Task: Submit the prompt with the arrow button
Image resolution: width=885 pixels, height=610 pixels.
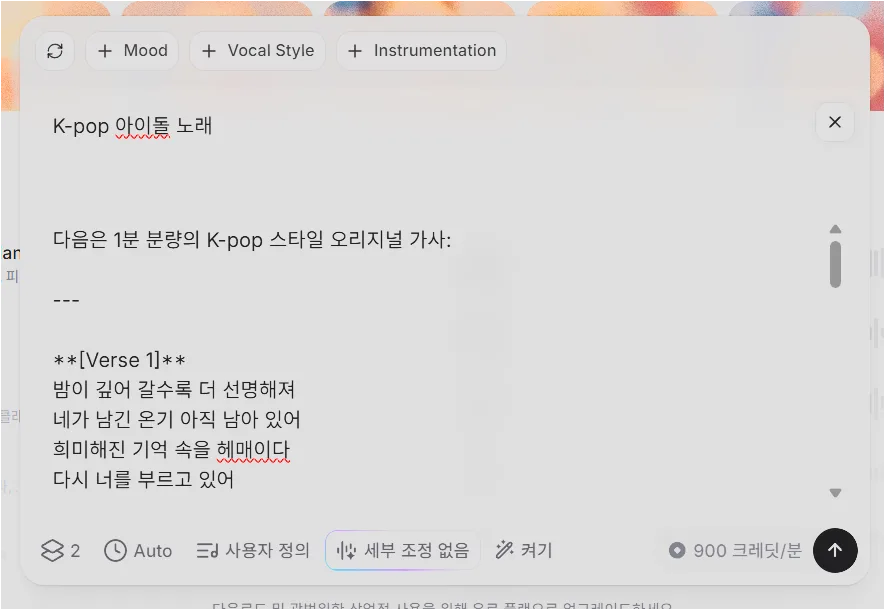Action: coord(835,550)
